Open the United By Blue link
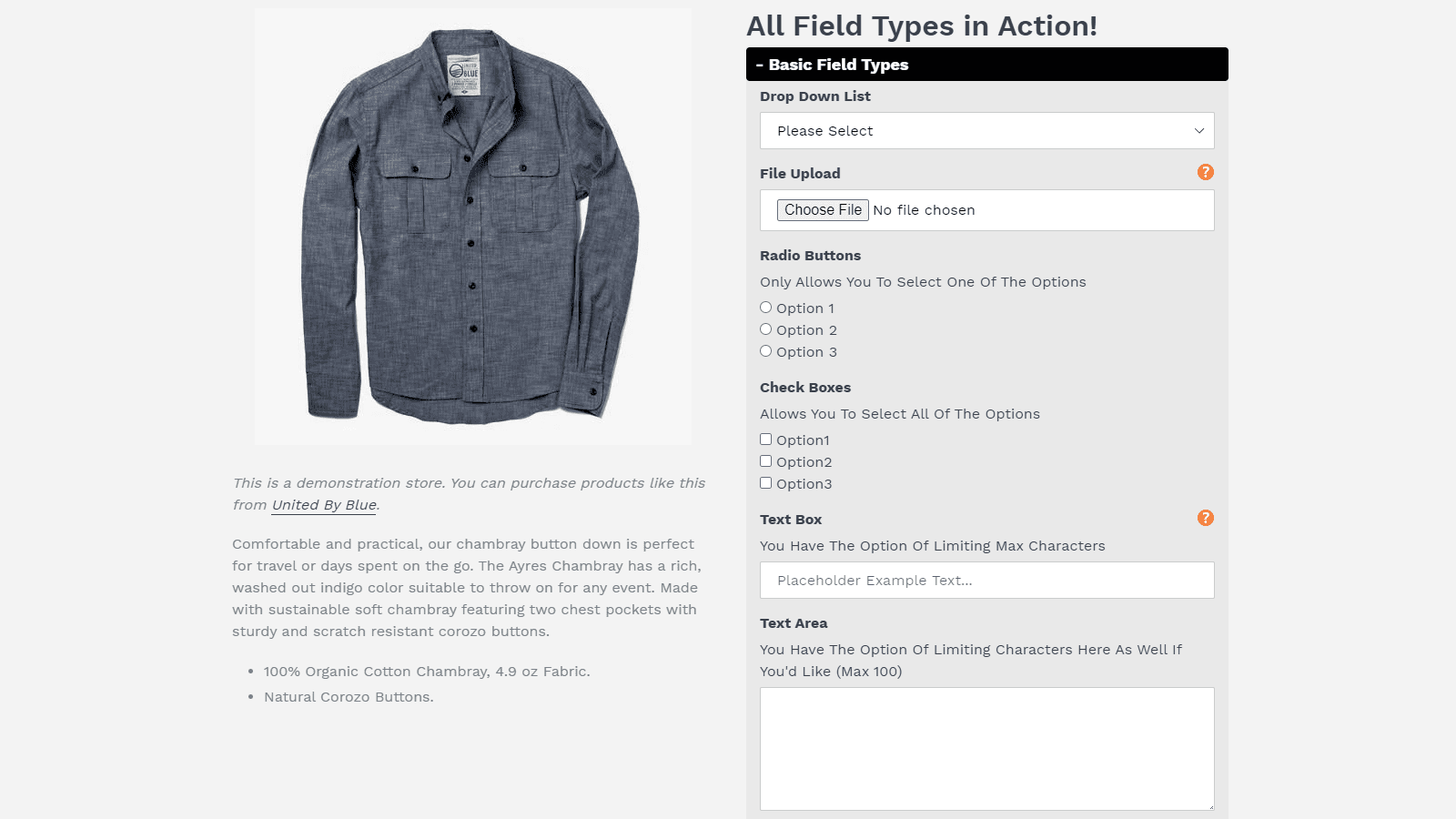1456x819 pixels. pyautogui.click(x=323, y=504)
